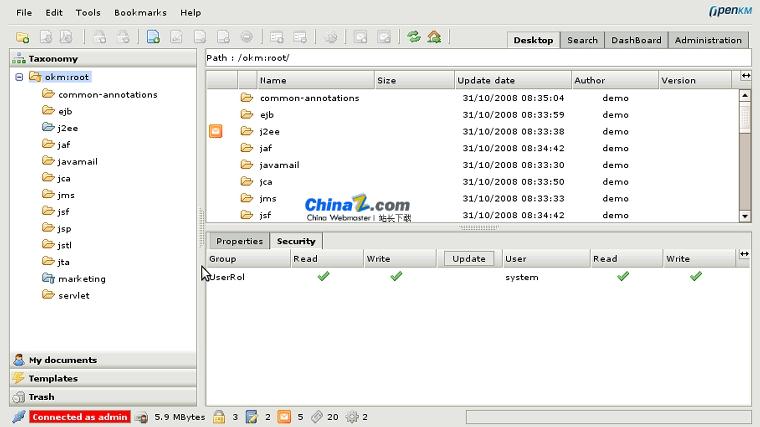Click the green Refresh arrows icon
The height and width of the screenshot is (427, 760).
click(x=413, y=37)
